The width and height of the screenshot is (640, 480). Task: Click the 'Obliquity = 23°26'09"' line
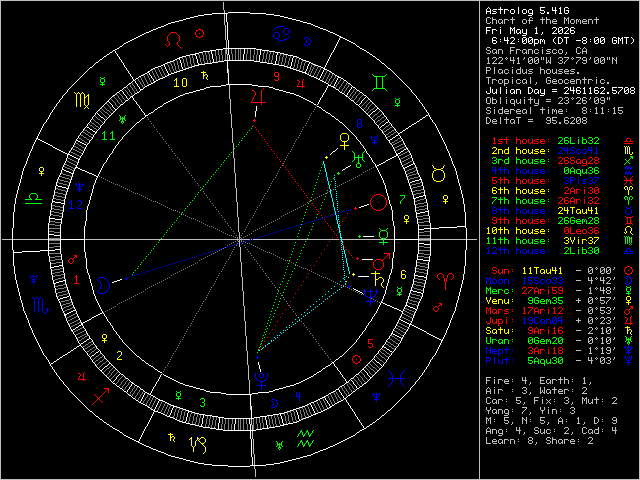coord(548,101)
